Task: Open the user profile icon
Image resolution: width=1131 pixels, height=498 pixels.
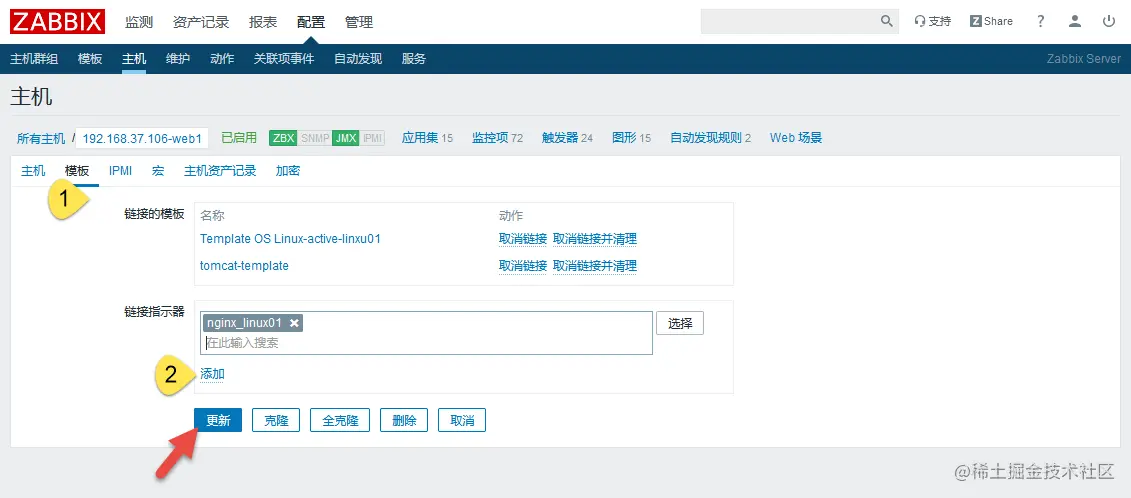Action: click(x=1075, y=22)
